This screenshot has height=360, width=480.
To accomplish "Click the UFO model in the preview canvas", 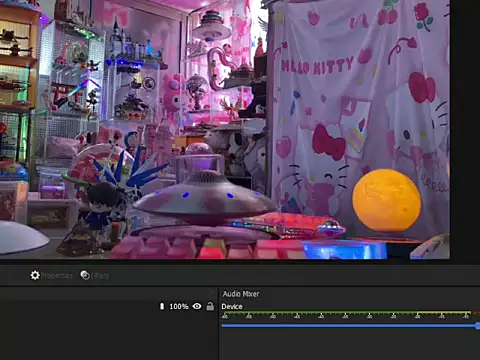I will [x=204, y=197].
